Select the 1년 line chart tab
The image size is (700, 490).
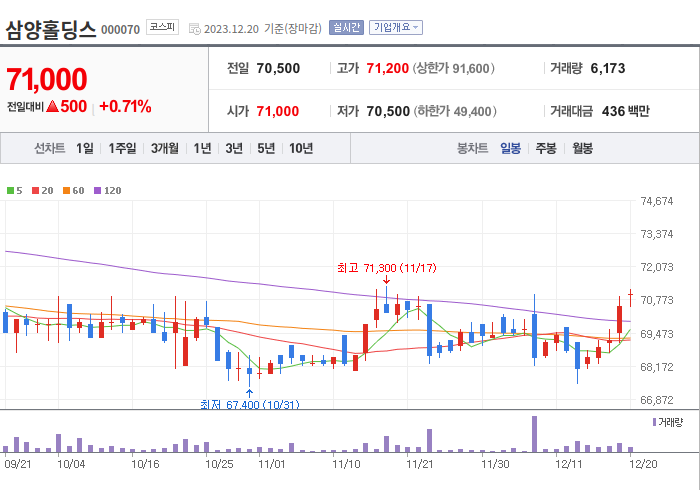pos(202,148)
